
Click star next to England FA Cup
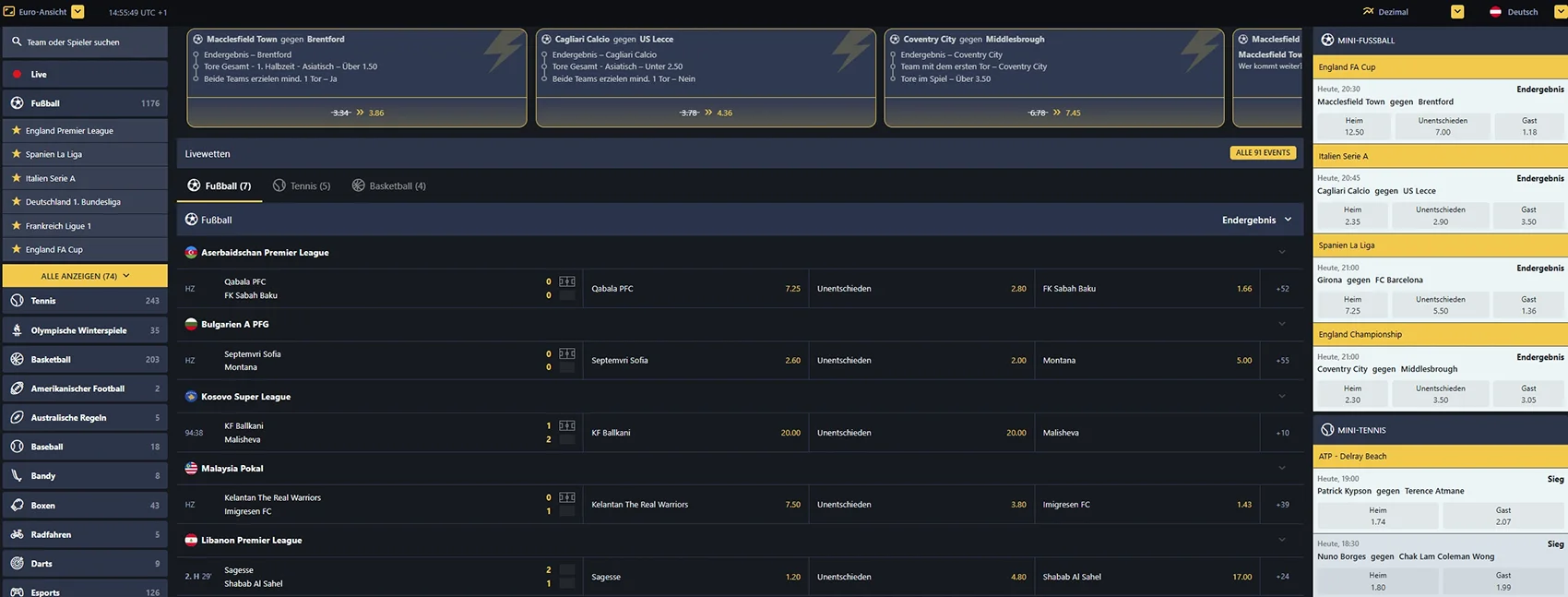click(16, 249)
